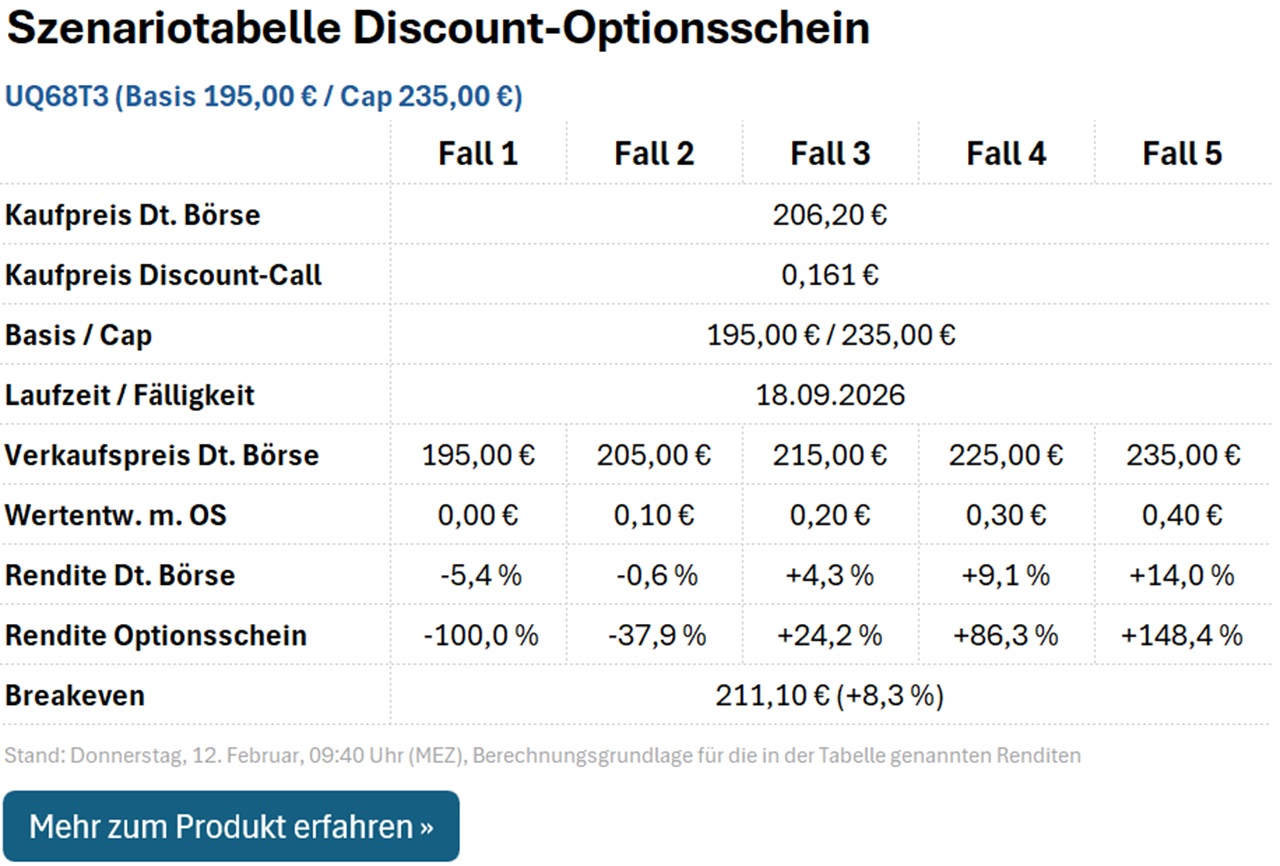Select the Basis / Cap row label
This screenshot has width=1280, height=866.
[78, 335]
